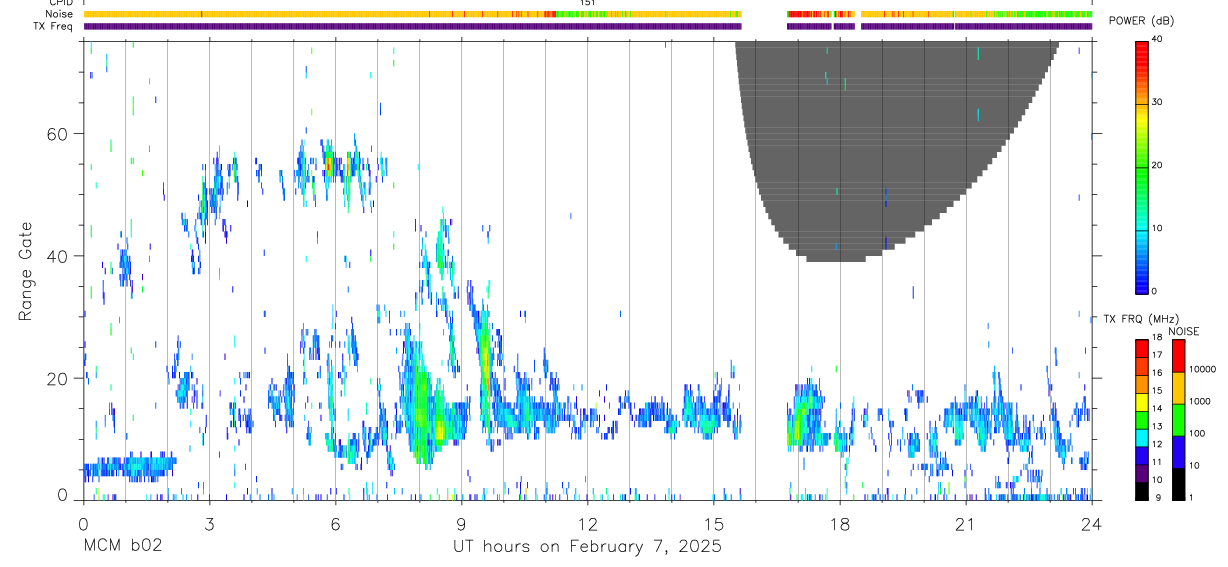This screenshot has height=567, width=1228.
Task: Select the 'POWER (dB)' legend title
Action: (1142, 21)
